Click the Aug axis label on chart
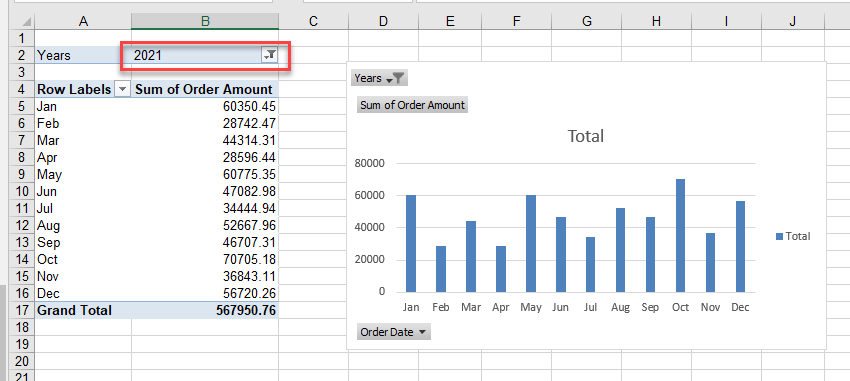 coord(621,307)
